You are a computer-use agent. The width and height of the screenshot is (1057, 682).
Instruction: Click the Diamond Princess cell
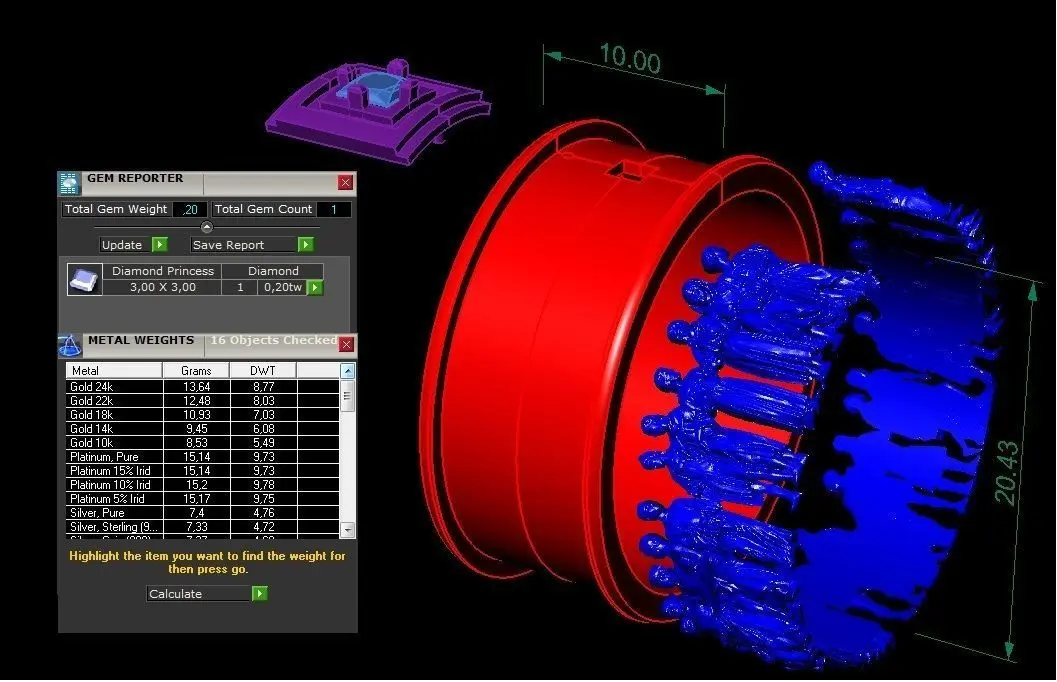162,271
